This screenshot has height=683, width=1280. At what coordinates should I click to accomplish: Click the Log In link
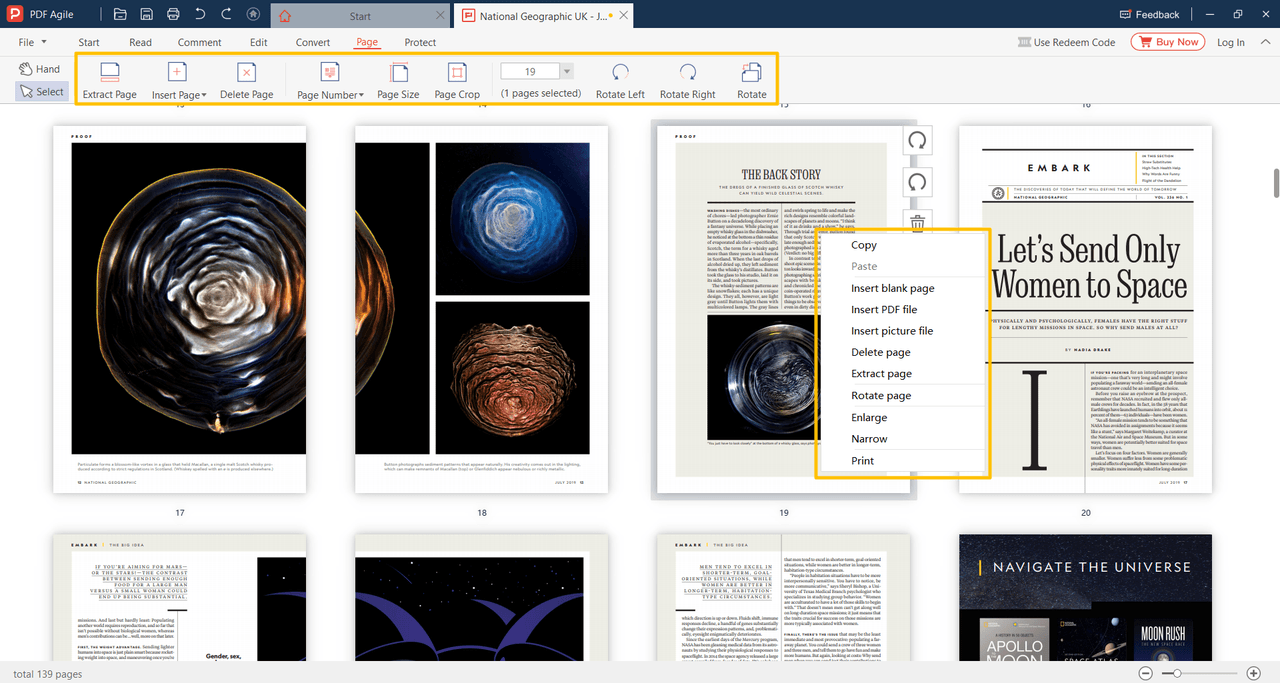1230,42
